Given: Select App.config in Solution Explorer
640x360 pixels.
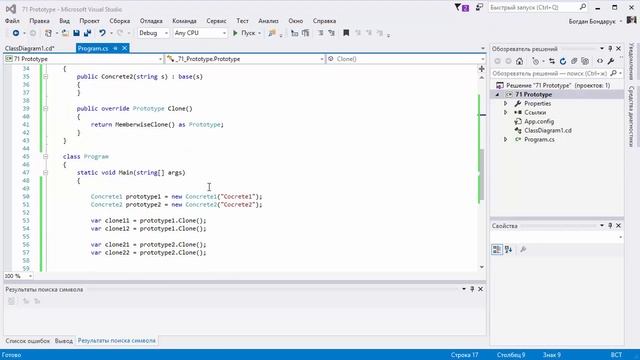Looking at the screenshot, I should coord(539,122).
